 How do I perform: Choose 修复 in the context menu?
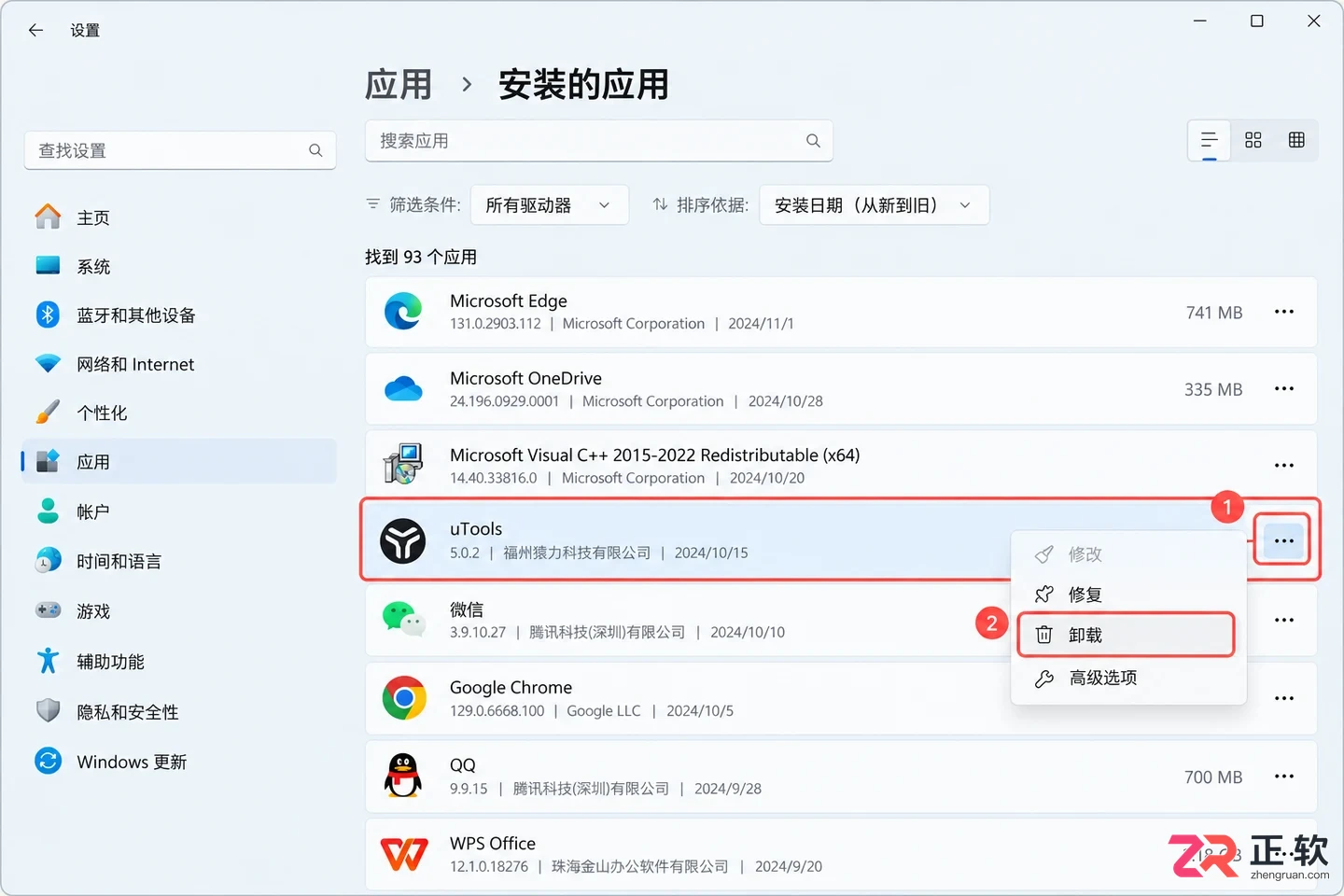point(1128,595)
